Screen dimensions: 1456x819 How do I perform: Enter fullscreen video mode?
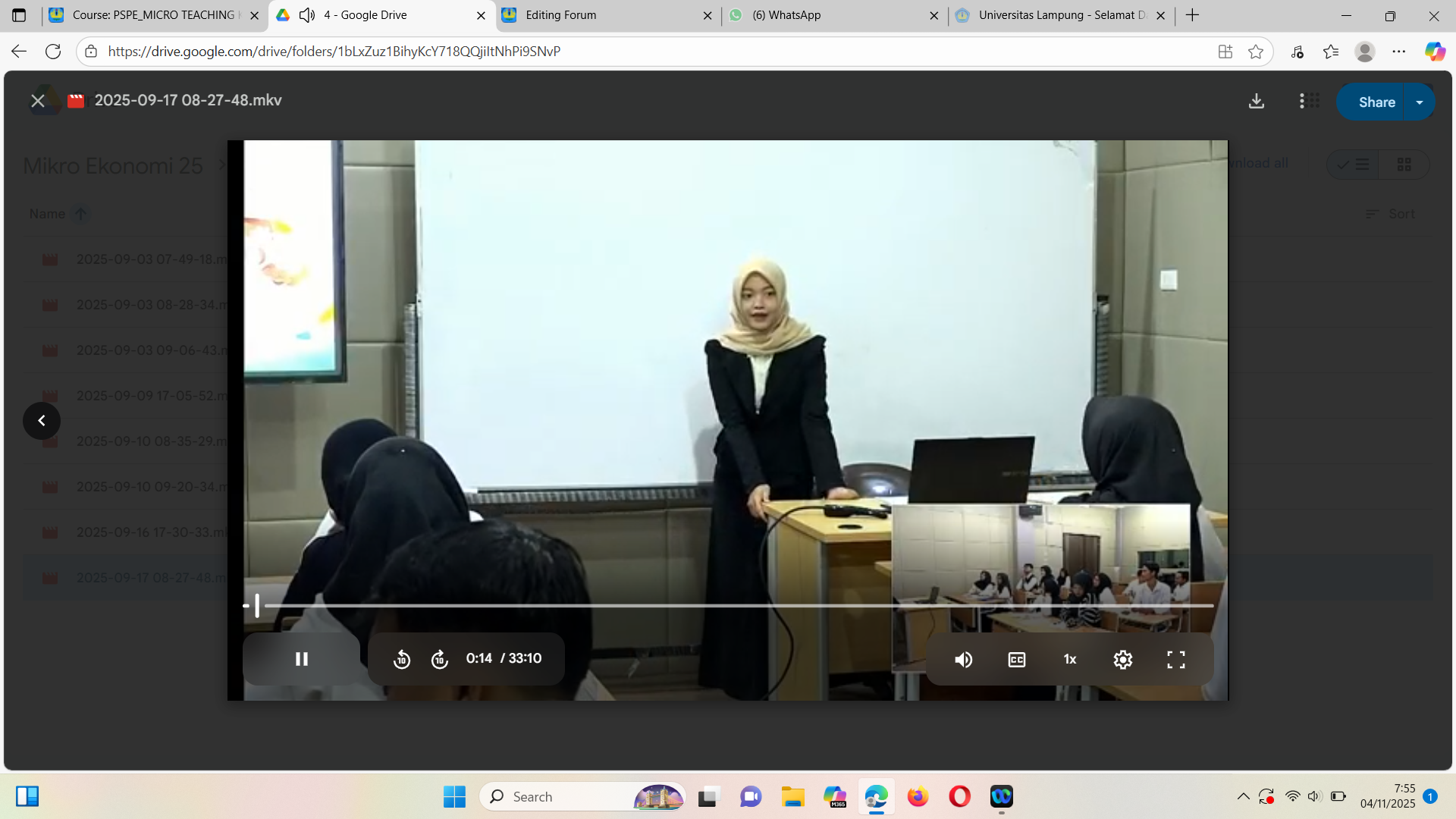coord(1175,660)
